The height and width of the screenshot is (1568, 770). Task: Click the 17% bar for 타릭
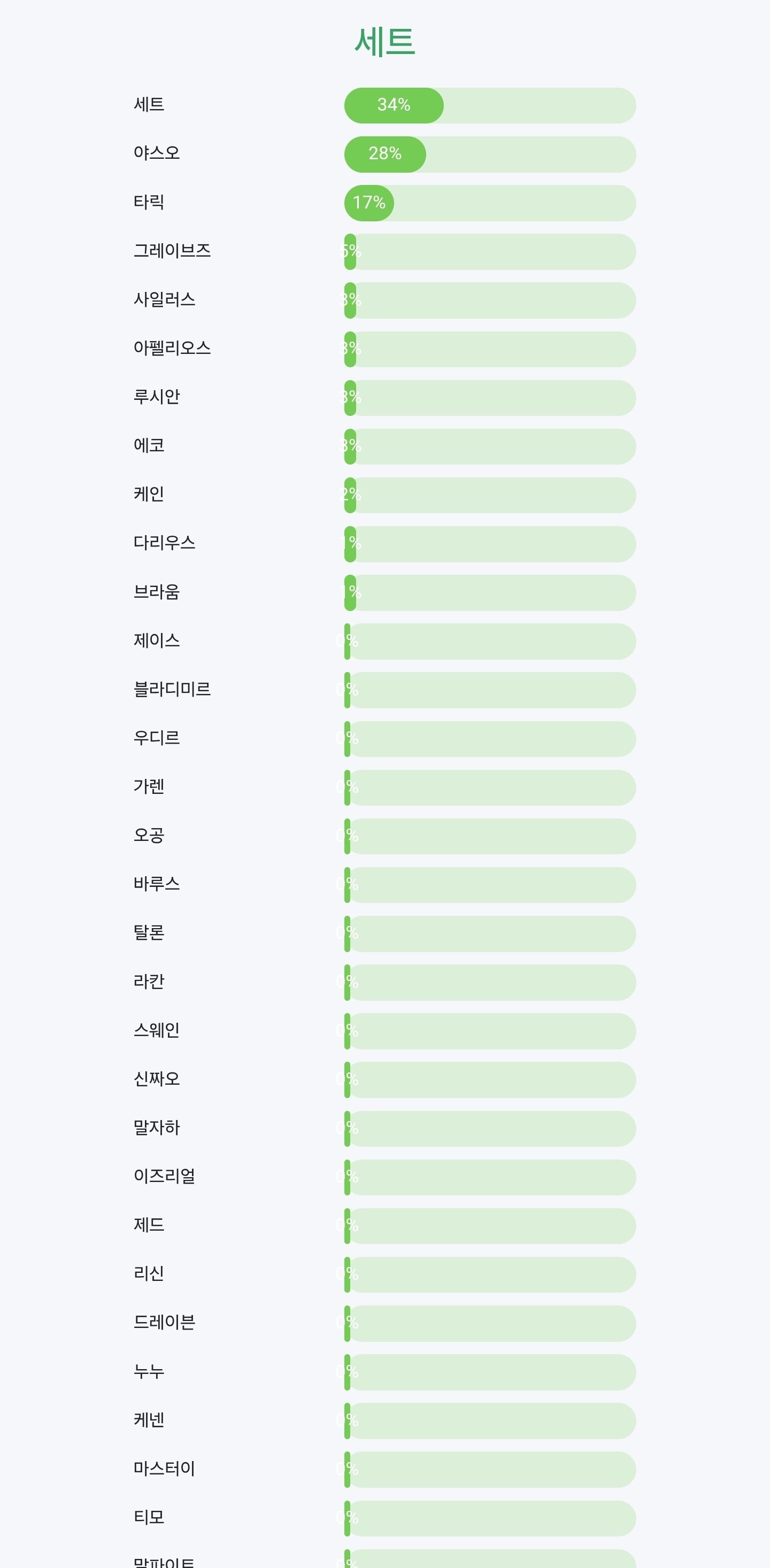490,203
